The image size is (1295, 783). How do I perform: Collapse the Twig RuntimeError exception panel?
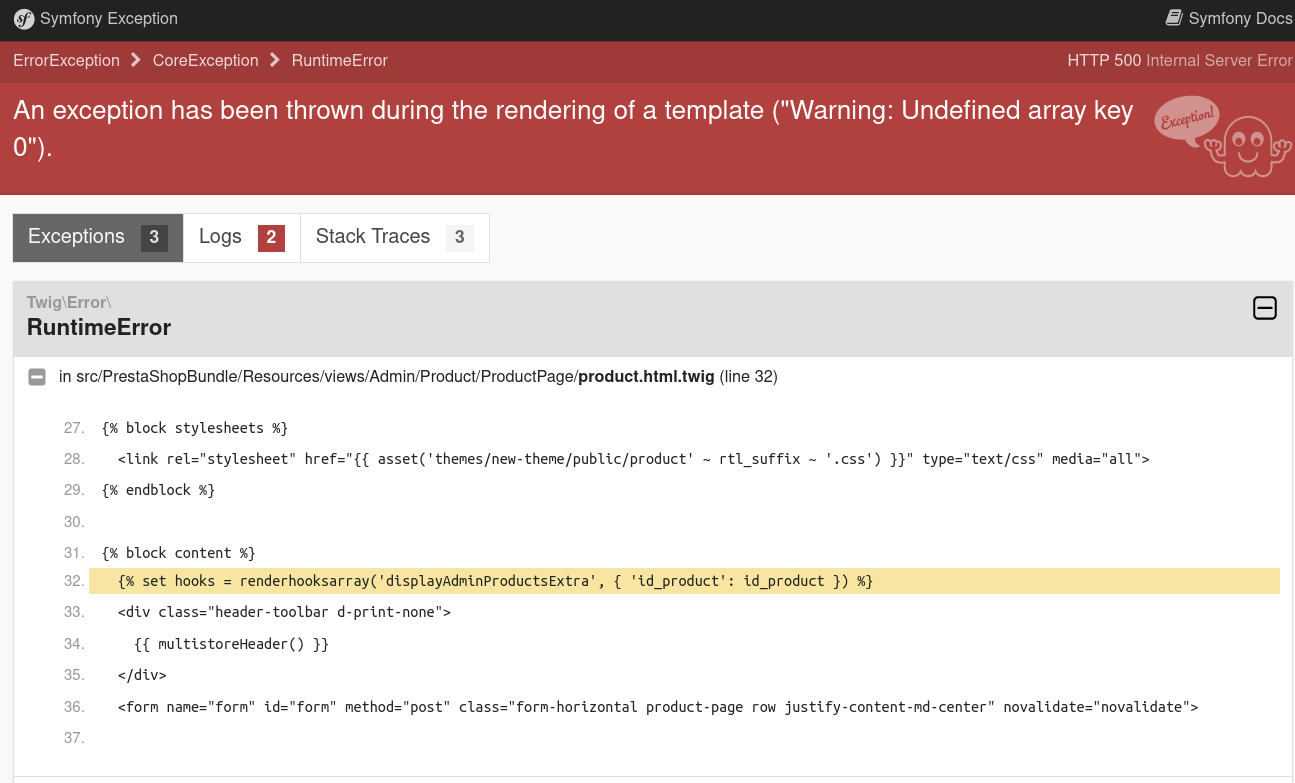[1264, 308]
